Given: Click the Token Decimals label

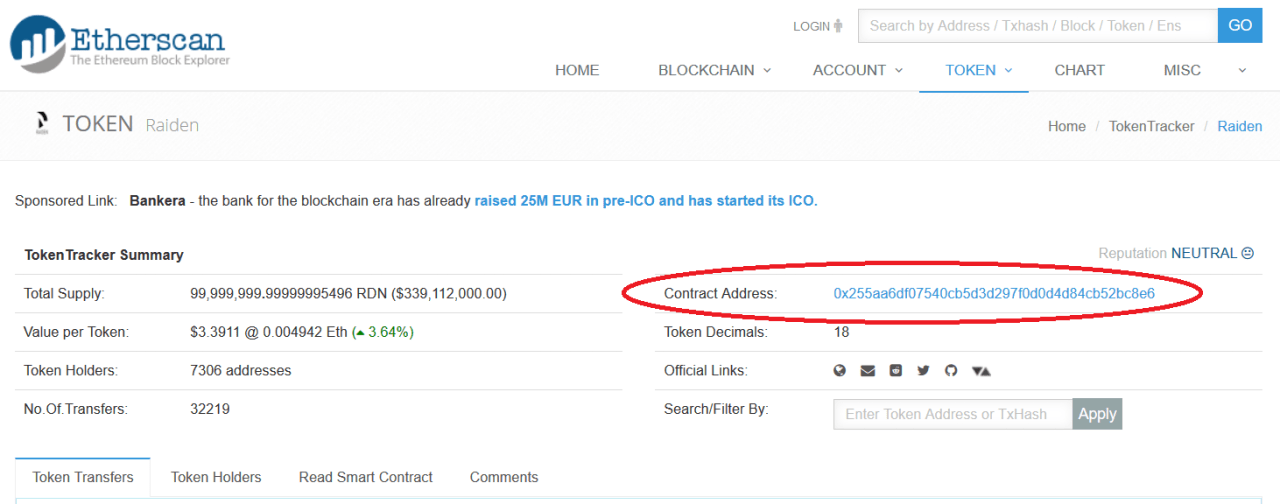Looking at the screenshot, I should tap(716, 332).
